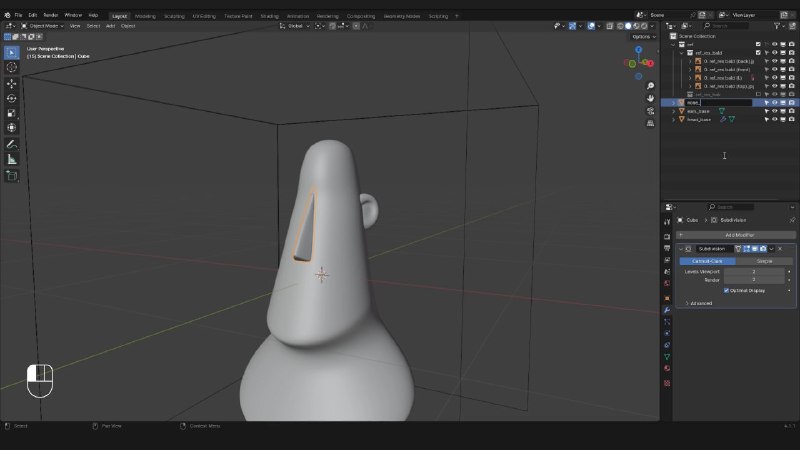
Task: Open Subdivision modifier extra options arrow
Action: click(x=771, y=248)
